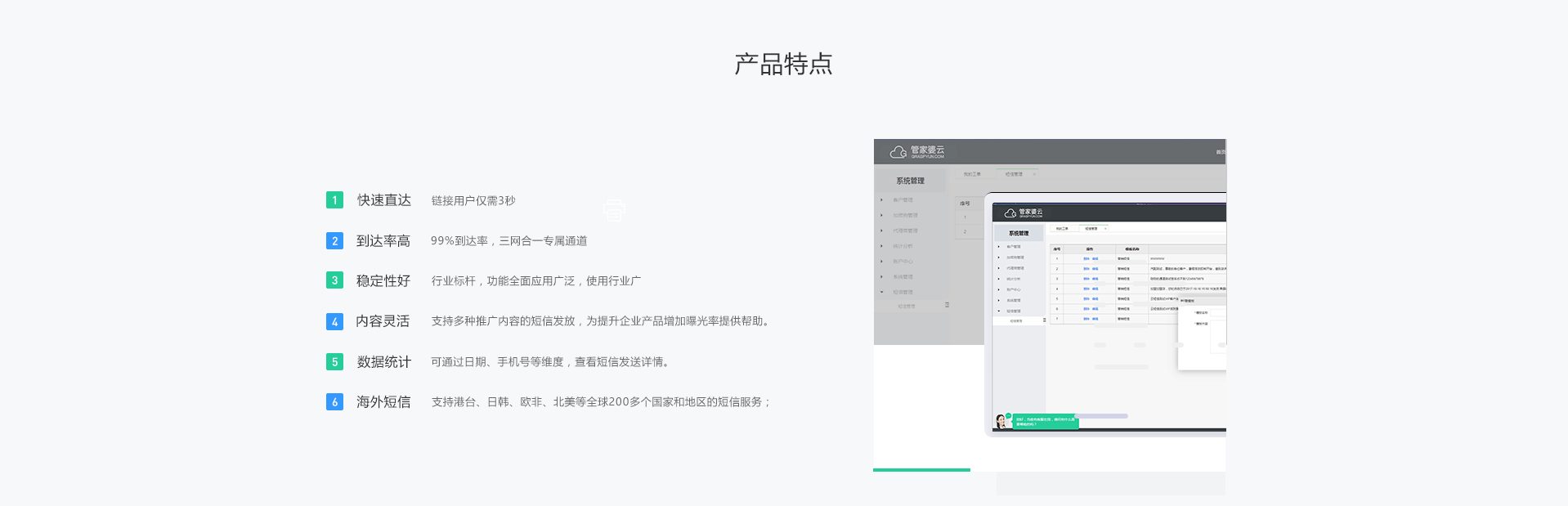1568x506 pixels.
Task: Select the green number 5 badge
Action: (334, 361)
